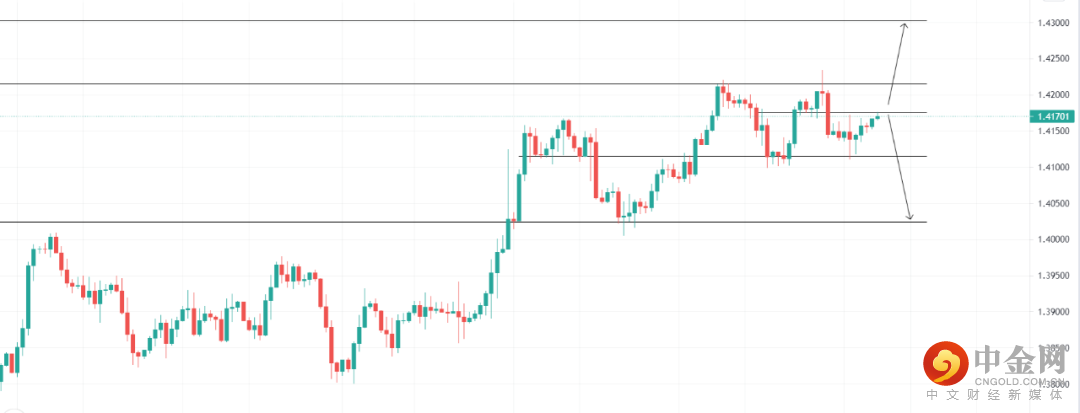Viewport: 1080px width, 413px height.
Task: Click the 1.39000 price axis label
Action: click(x=1052, y=311)
